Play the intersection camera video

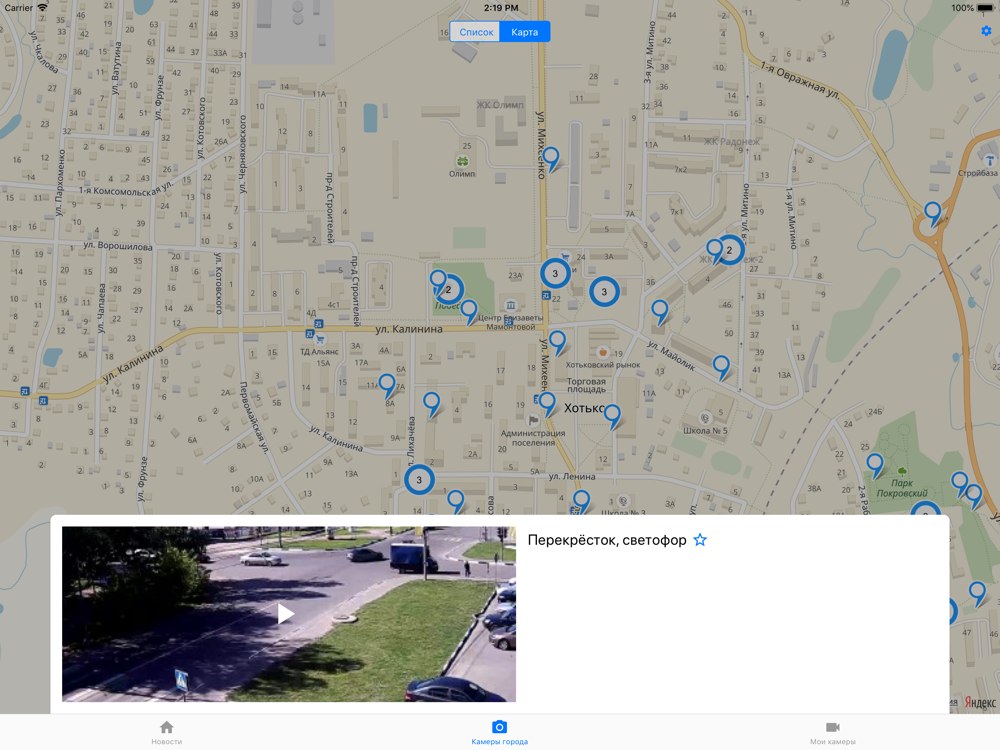286,614
